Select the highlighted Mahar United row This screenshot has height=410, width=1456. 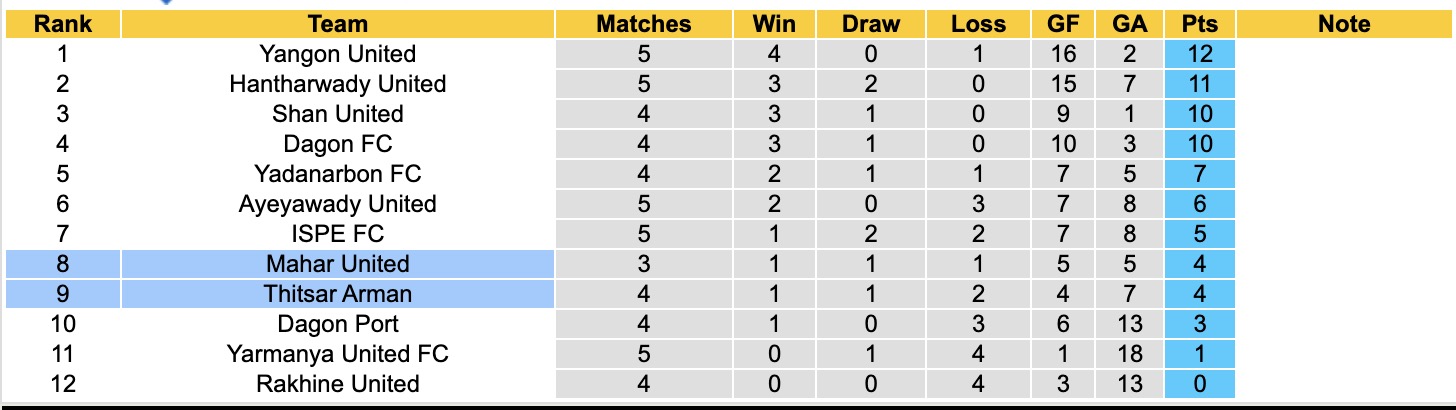(337, 264)
